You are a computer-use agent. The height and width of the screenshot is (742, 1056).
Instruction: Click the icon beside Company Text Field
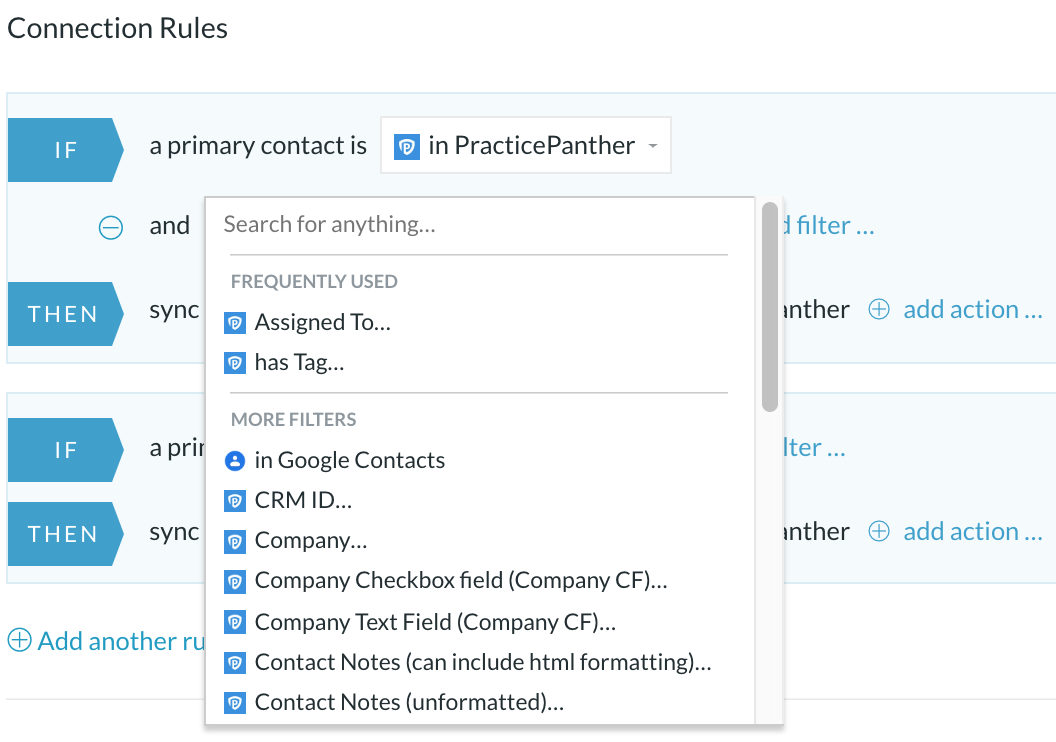click(x=234, y=623)
